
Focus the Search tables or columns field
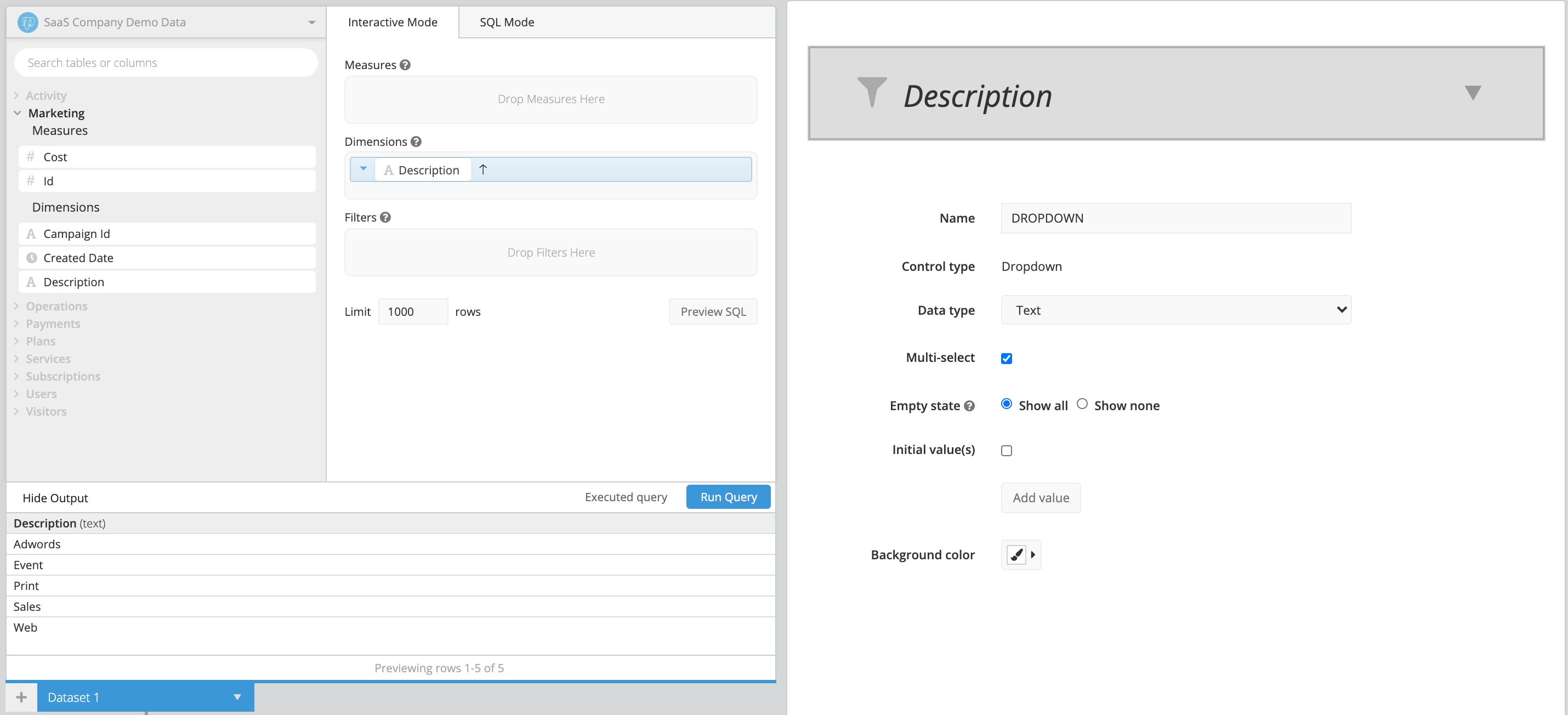pos(166,63)
